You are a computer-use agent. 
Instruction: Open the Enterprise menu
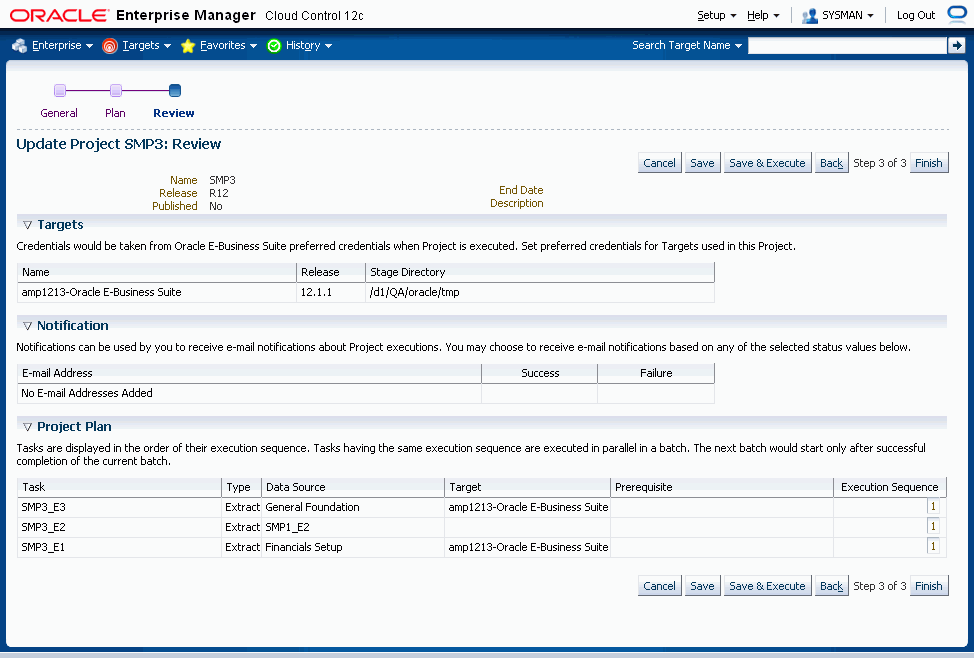(62, 45)
